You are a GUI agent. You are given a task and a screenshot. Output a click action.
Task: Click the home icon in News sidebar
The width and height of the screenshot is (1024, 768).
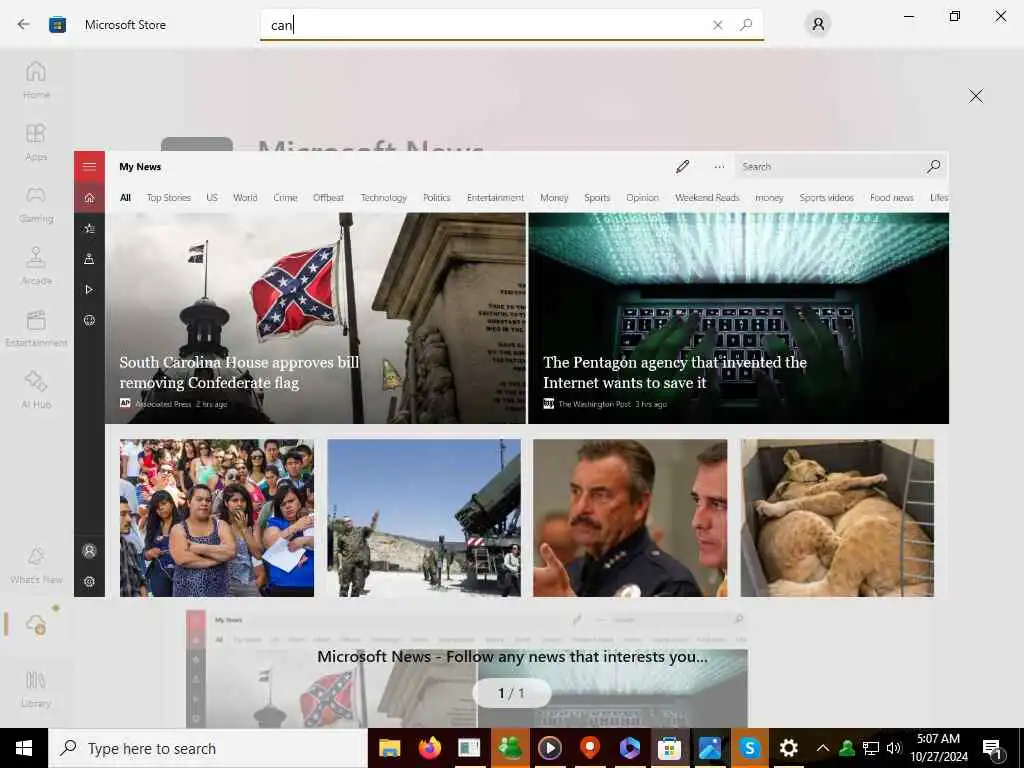(x=89, y=197)
